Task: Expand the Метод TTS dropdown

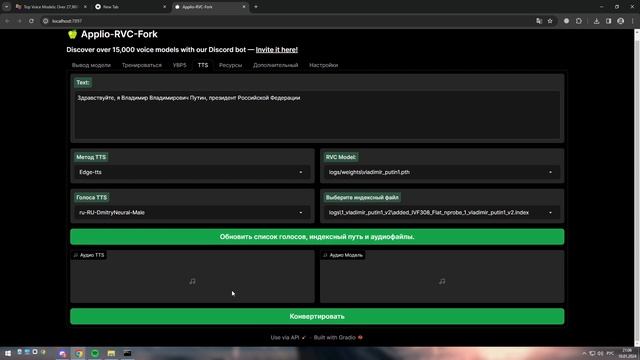Action: coord(301,172)
